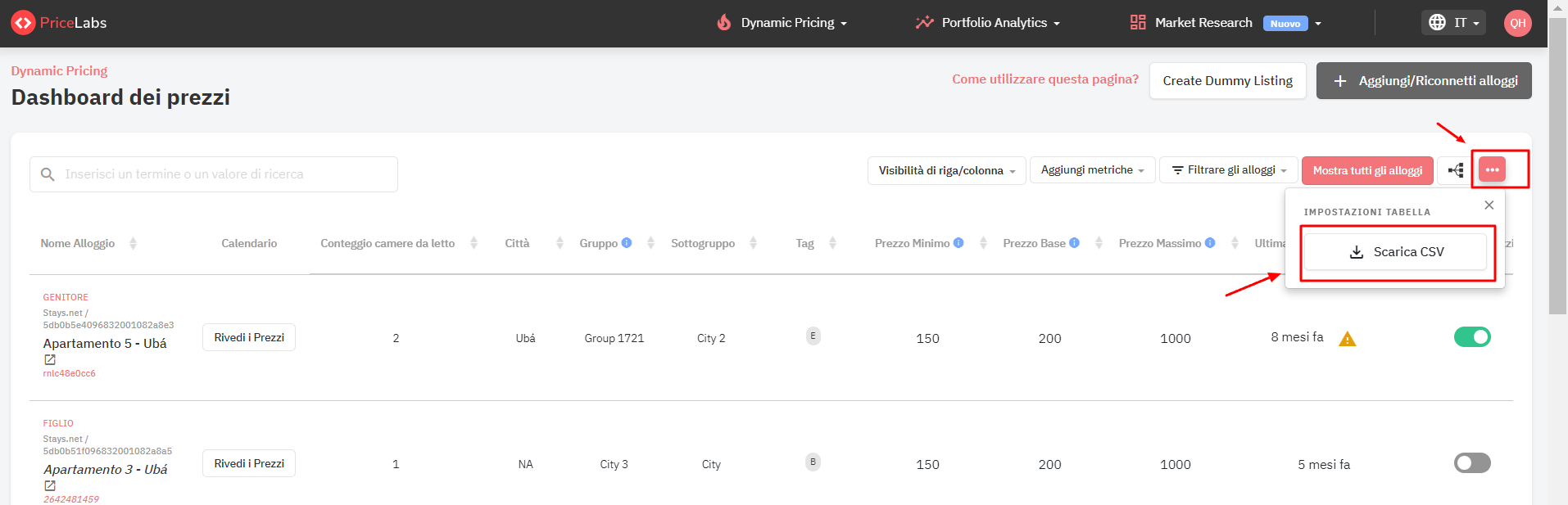The width and height of the screenshot is (1568, 505).
Task: Click Scarica CSV button
Action: (x=1395, y=252)
